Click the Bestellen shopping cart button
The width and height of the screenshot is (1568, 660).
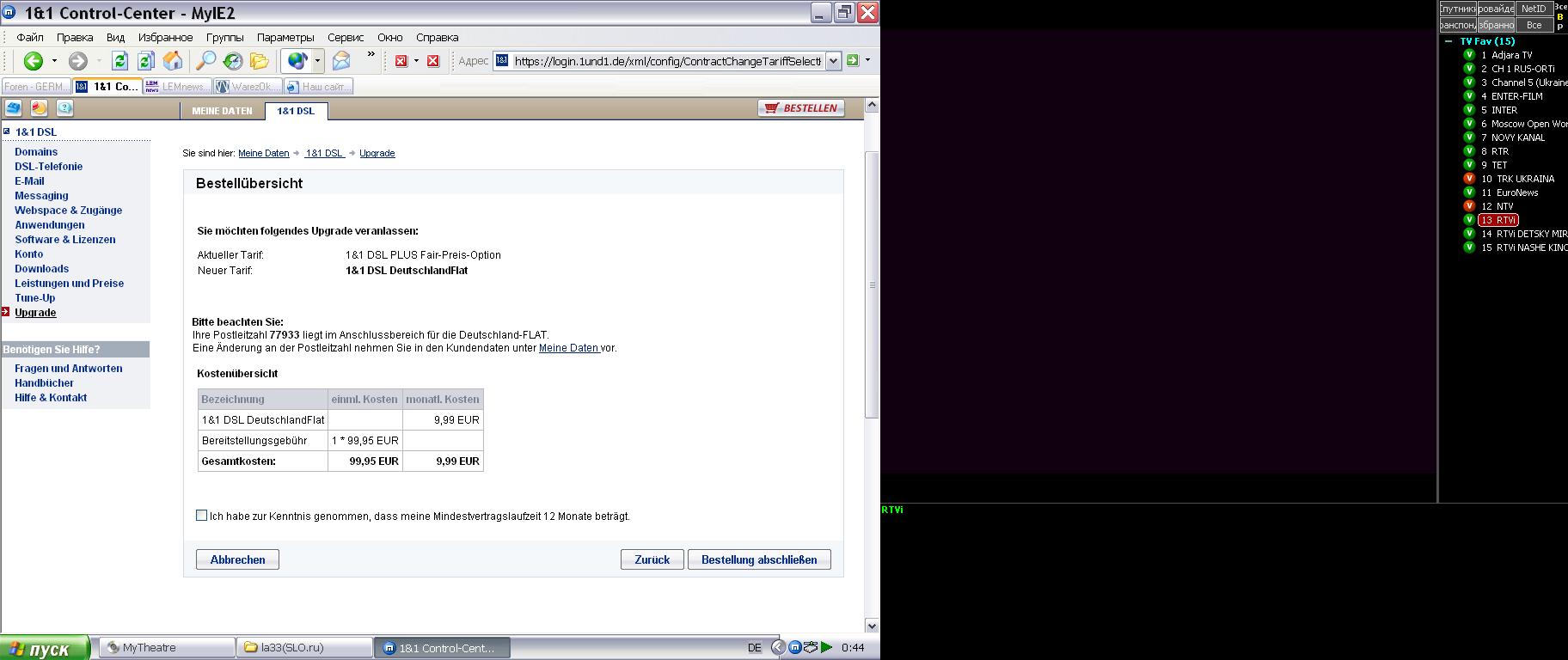(801, 108)
